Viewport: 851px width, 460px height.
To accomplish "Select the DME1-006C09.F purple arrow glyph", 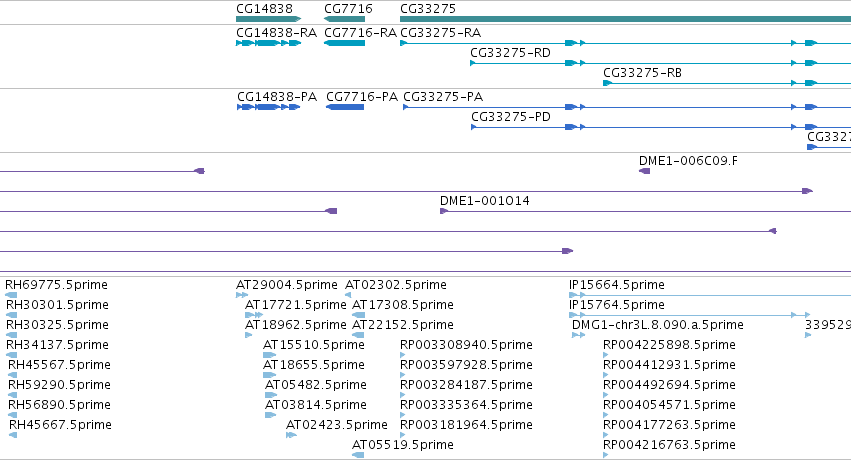I will coord(644,171).
